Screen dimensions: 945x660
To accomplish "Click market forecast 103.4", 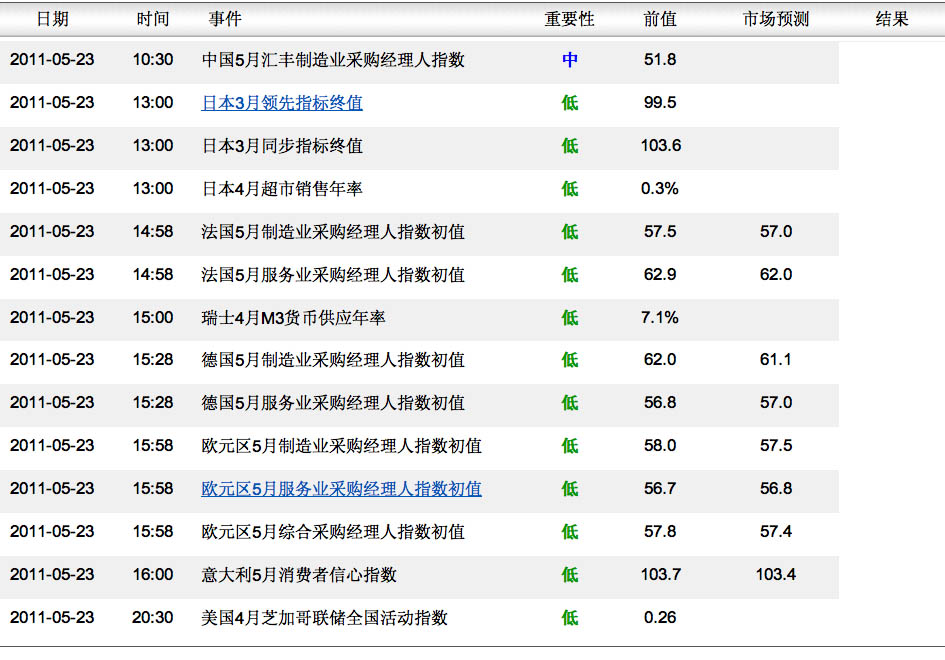I will pyautogui.click(x=776, y=574).
